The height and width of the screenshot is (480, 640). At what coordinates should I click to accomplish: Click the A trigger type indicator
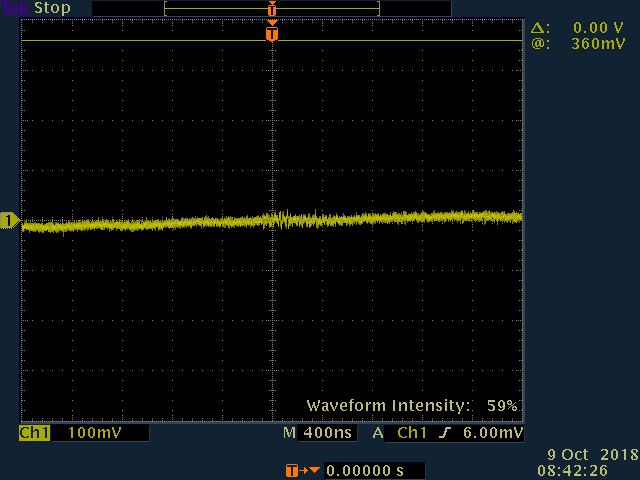click(378, 434)
